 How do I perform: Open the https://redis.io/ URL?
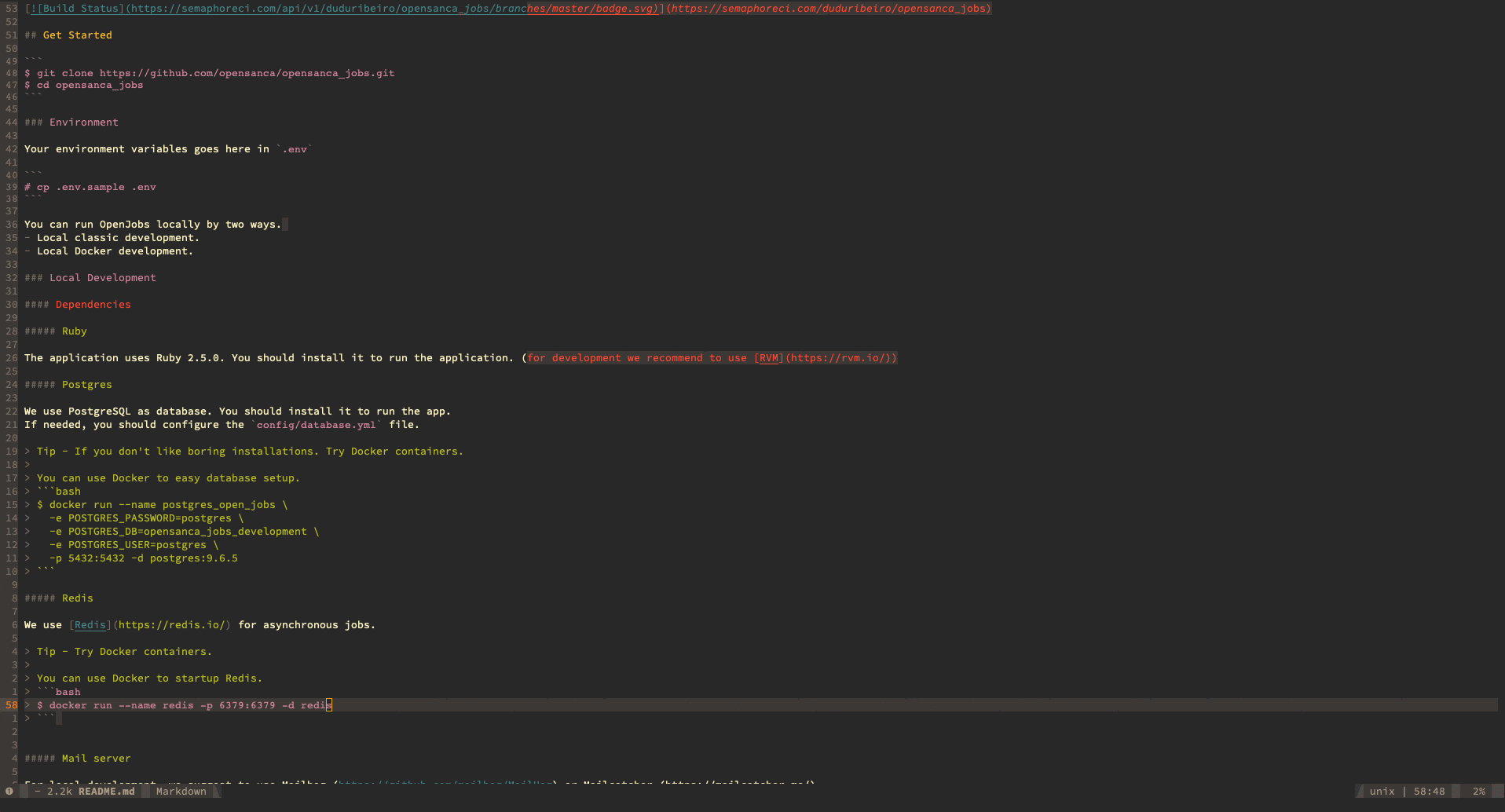pos(172,625)
